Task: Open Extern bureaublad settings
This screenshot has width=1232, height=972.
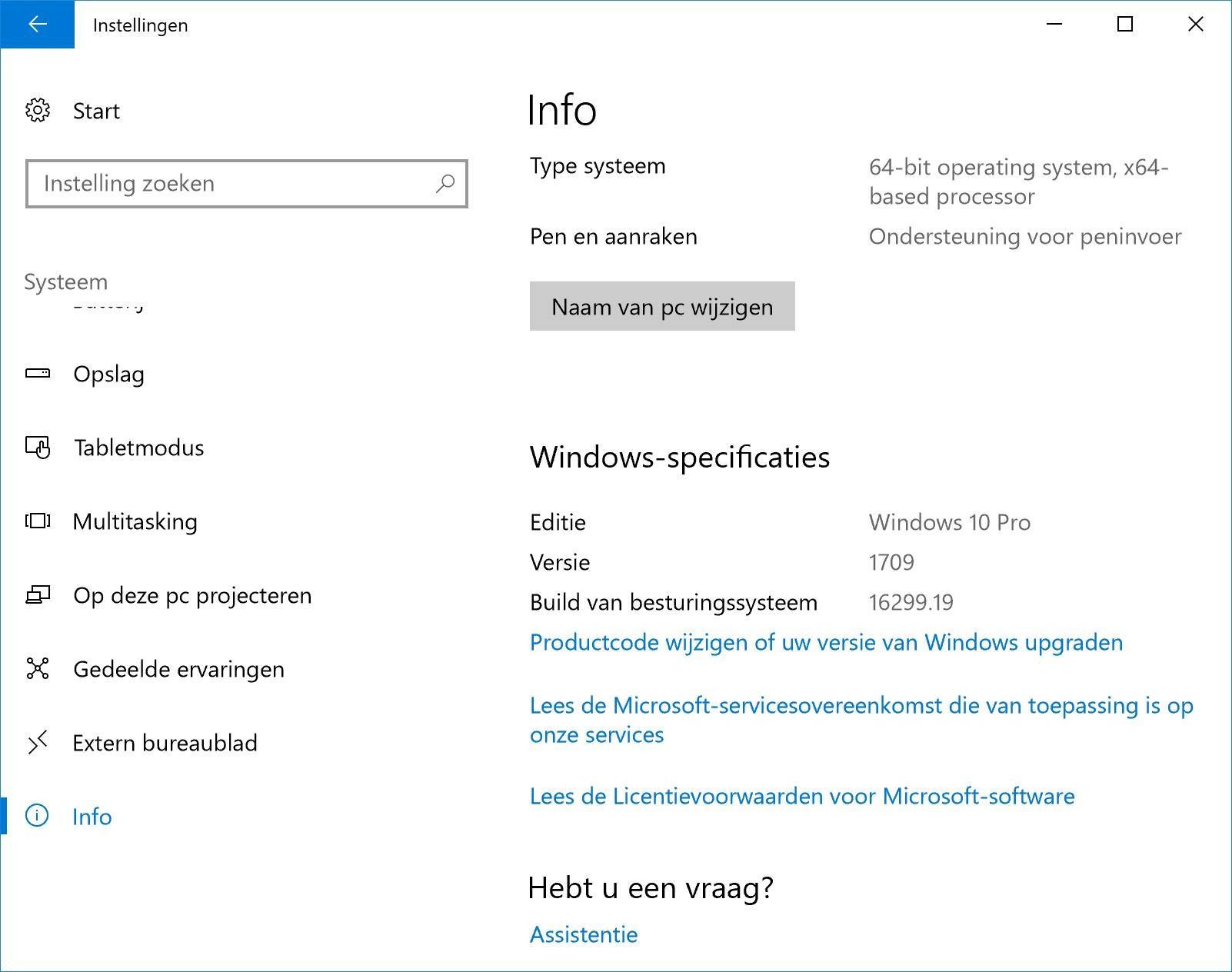Action: 165,744
